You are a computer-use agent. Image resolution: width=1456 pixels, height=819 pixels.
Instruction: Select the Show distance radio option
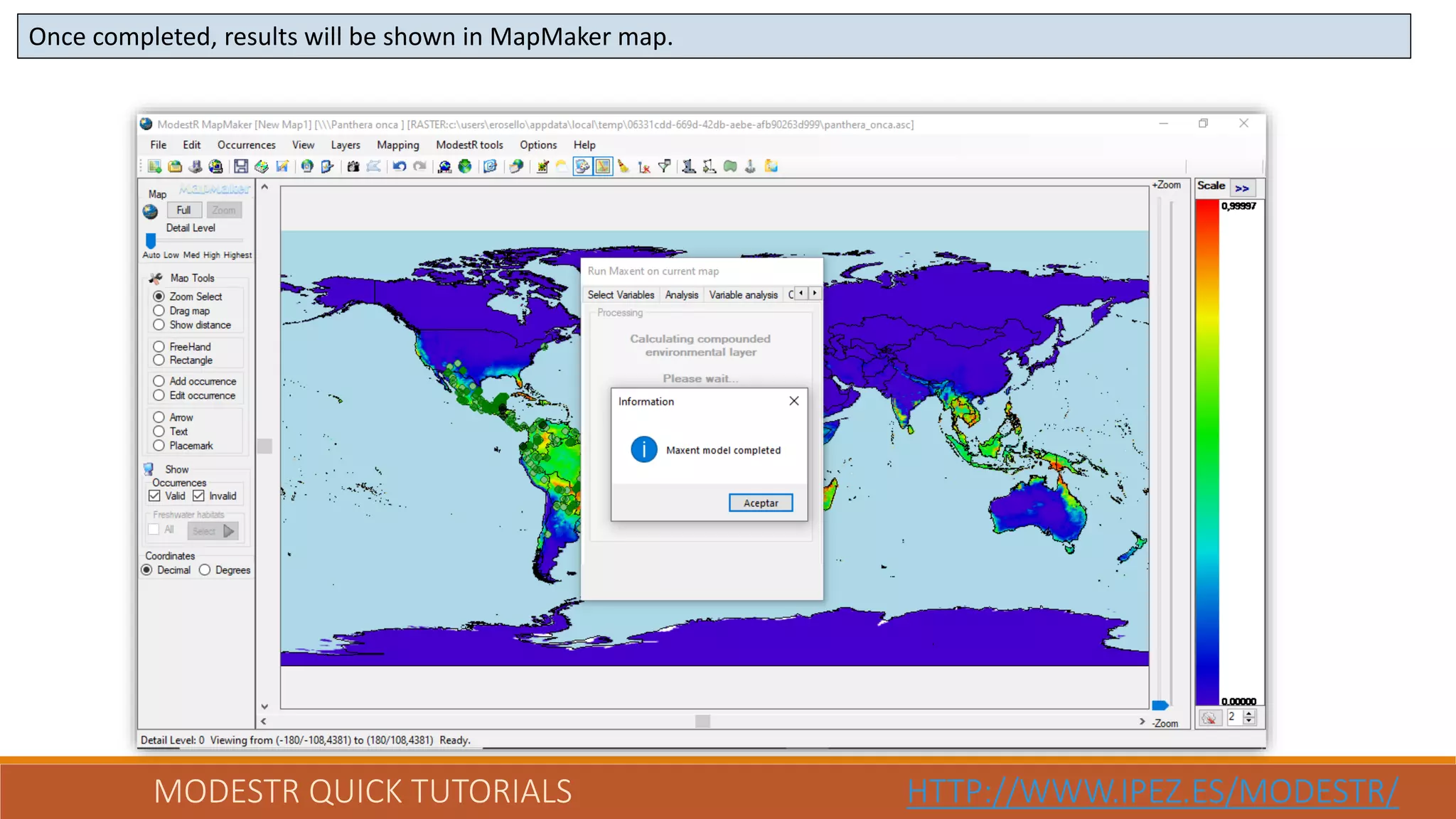[x=159, y=325]
